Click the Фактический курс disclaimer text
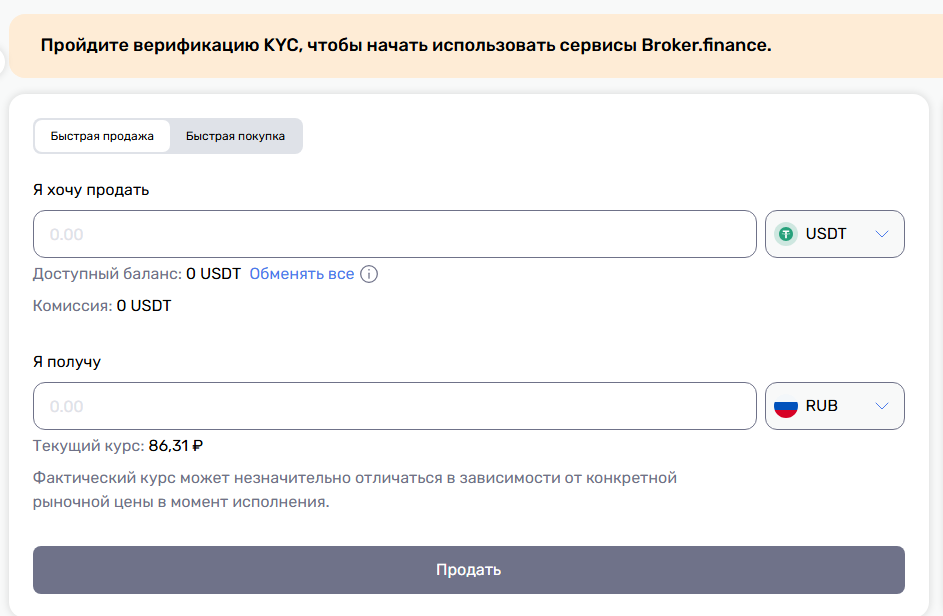Image resolution: width=943 pixels, height=616 pixels. 355,490
